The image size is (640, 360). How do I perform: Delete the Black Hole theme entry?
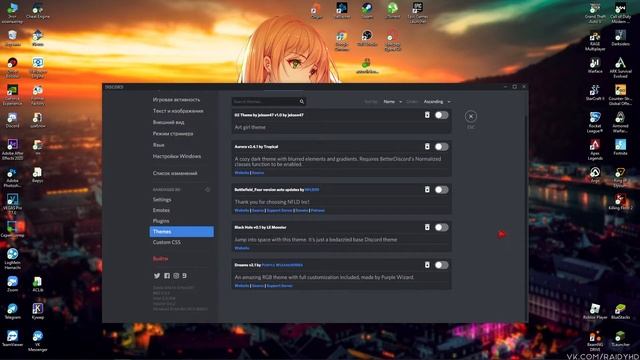(427, 227)
